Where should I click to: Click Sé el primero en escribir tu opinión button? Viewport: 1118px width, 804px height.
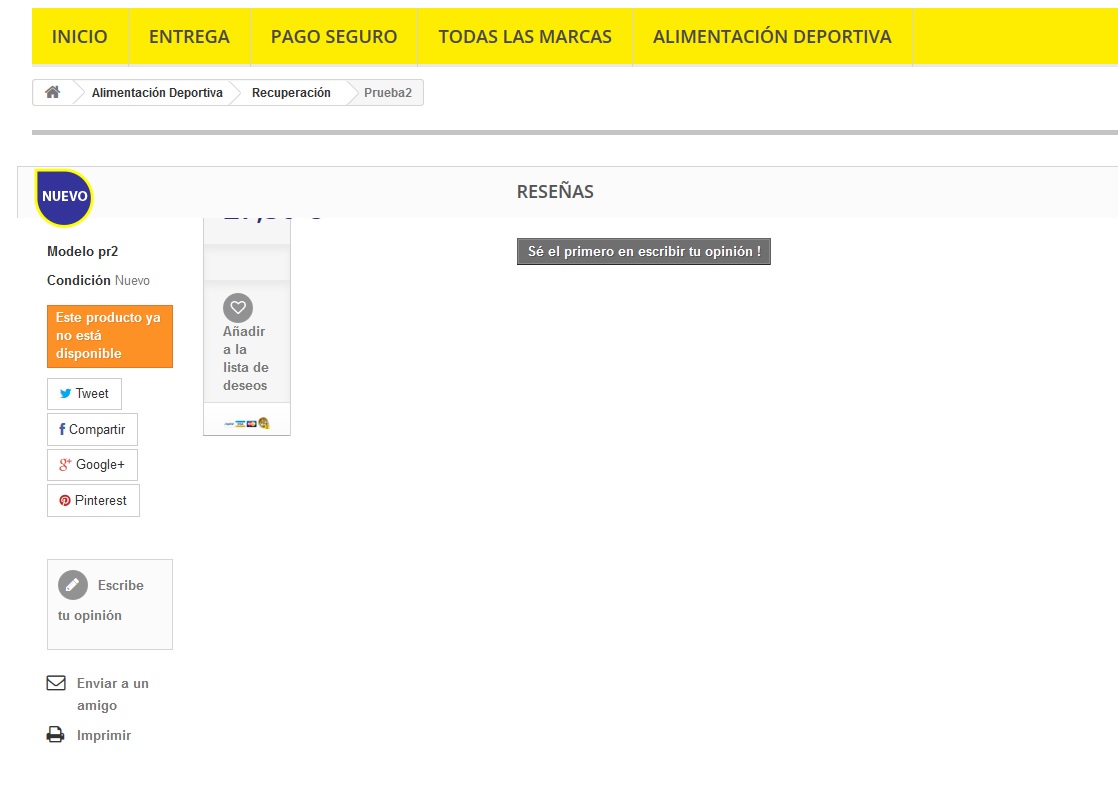pyautogui.click(x=644, y=252)
